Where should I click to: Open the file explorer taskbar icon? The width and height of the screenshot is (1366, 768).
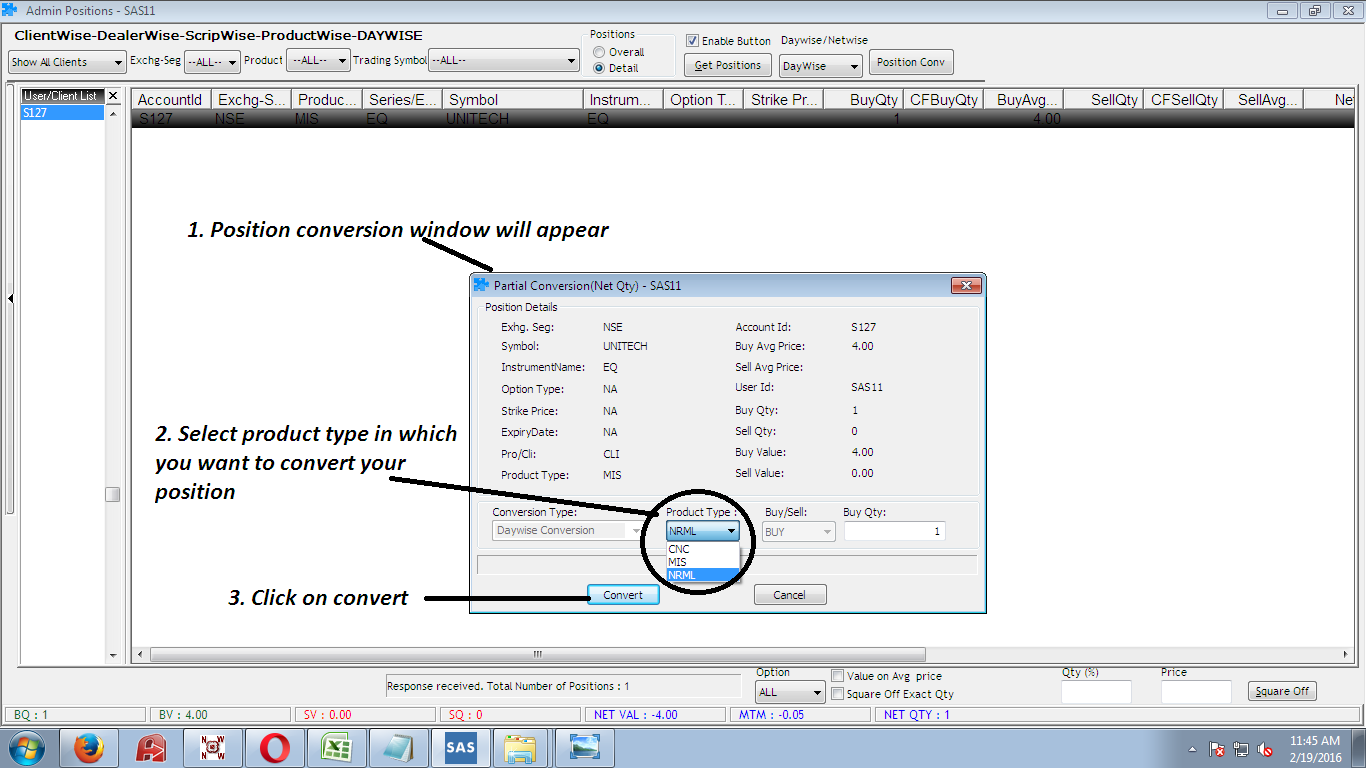(522, 748)
